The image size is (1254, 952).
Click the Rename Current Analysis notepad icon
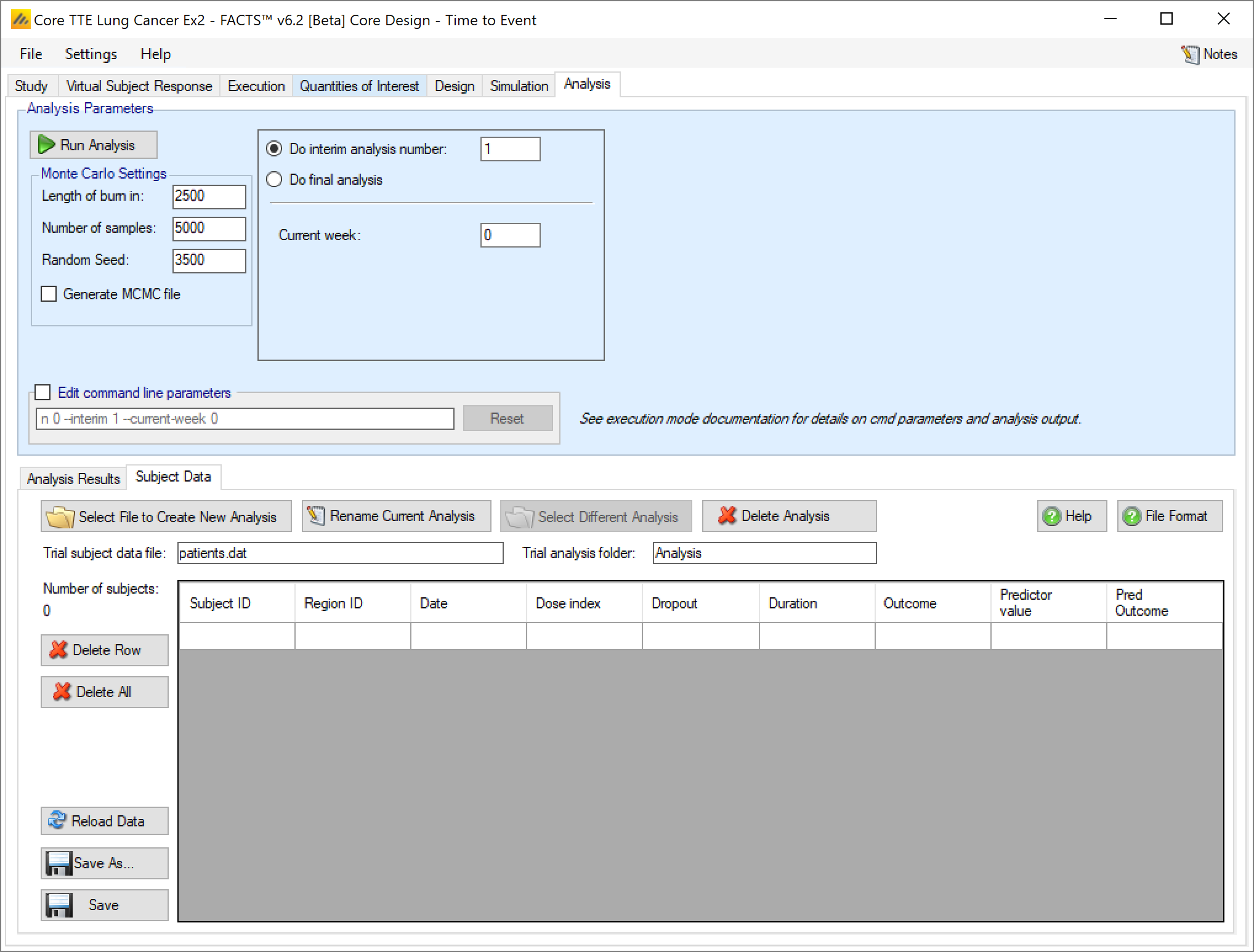[316, 515]
